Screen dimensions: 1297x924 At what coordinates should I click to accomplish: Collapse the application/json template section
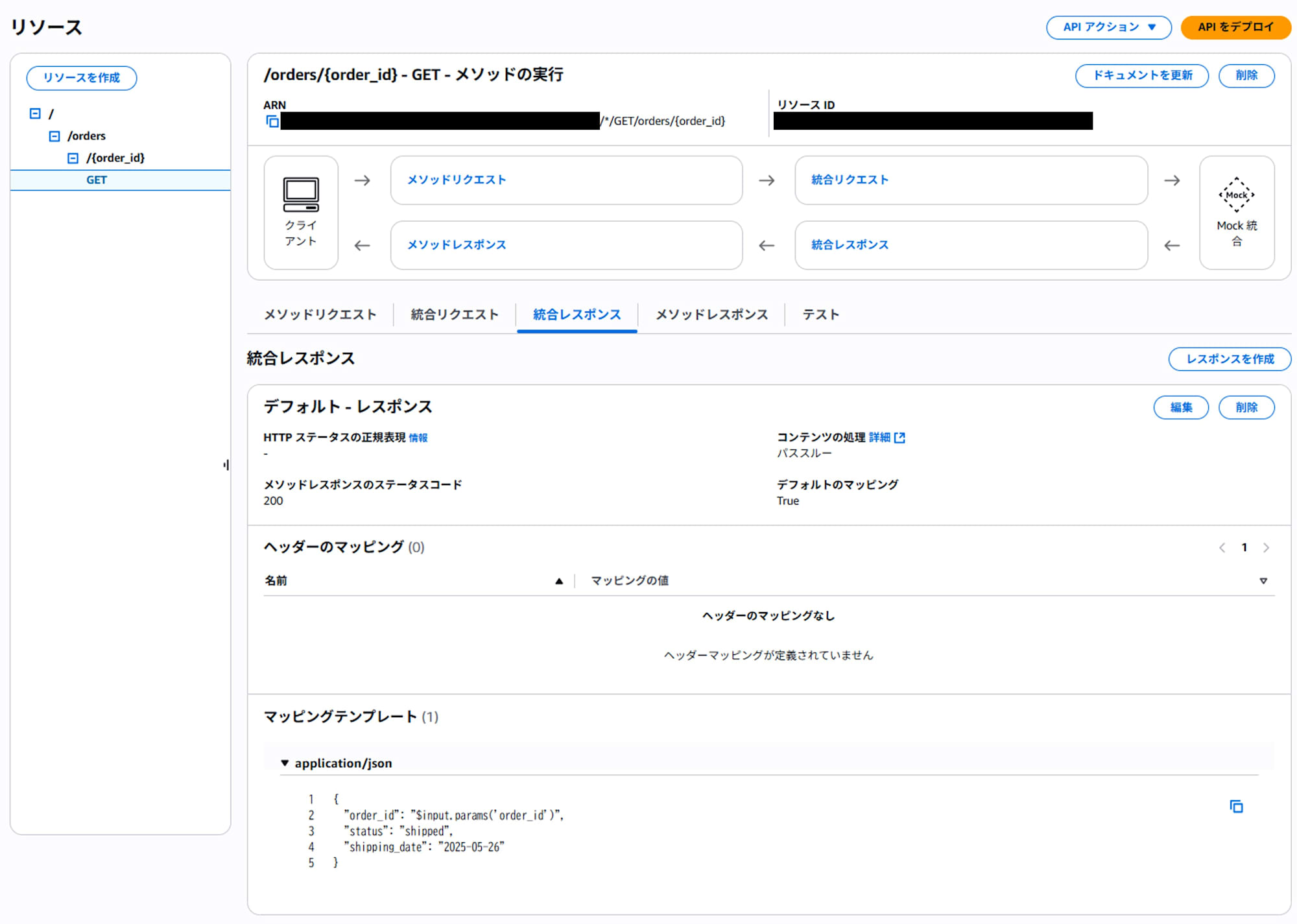285,763
